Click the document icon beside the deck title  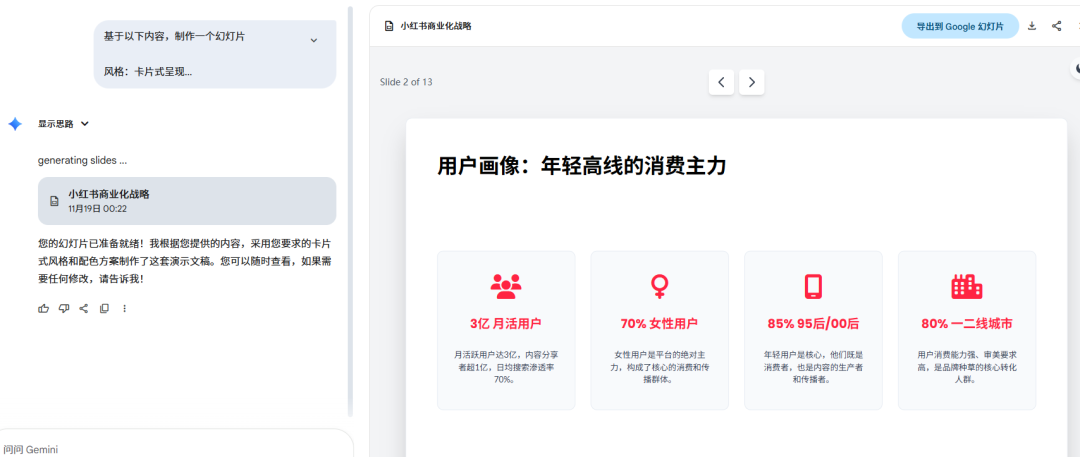[389, 26]
